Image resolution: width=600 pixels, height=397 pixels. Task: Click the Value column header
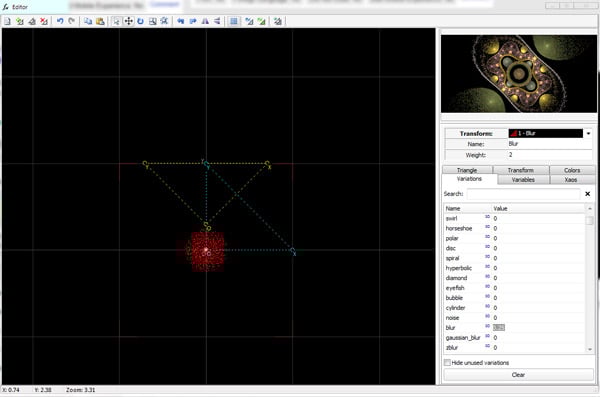point(538,209)
